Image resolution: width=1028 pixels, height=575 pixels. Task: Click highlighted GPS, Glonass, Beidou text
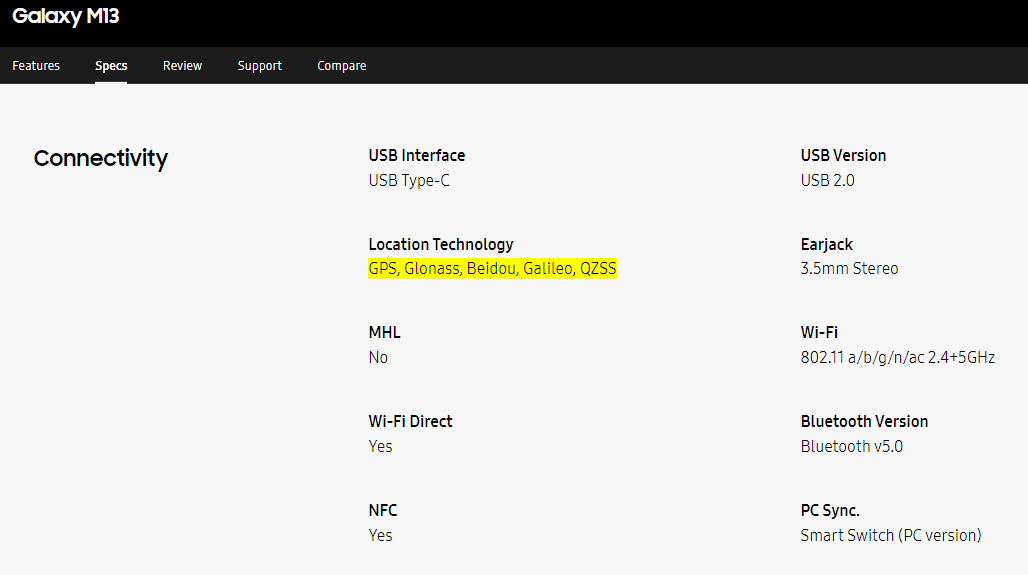492,268
